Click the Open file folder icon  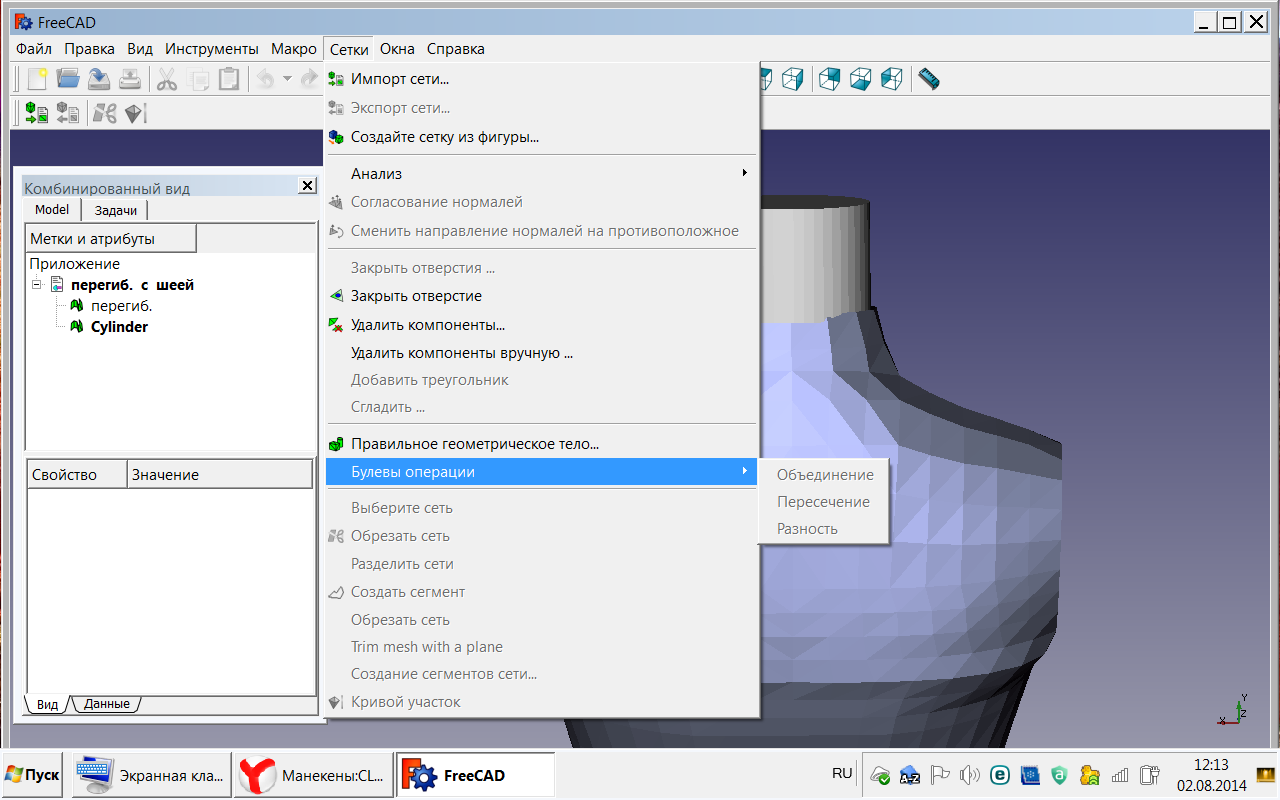(x=68, y=79)
